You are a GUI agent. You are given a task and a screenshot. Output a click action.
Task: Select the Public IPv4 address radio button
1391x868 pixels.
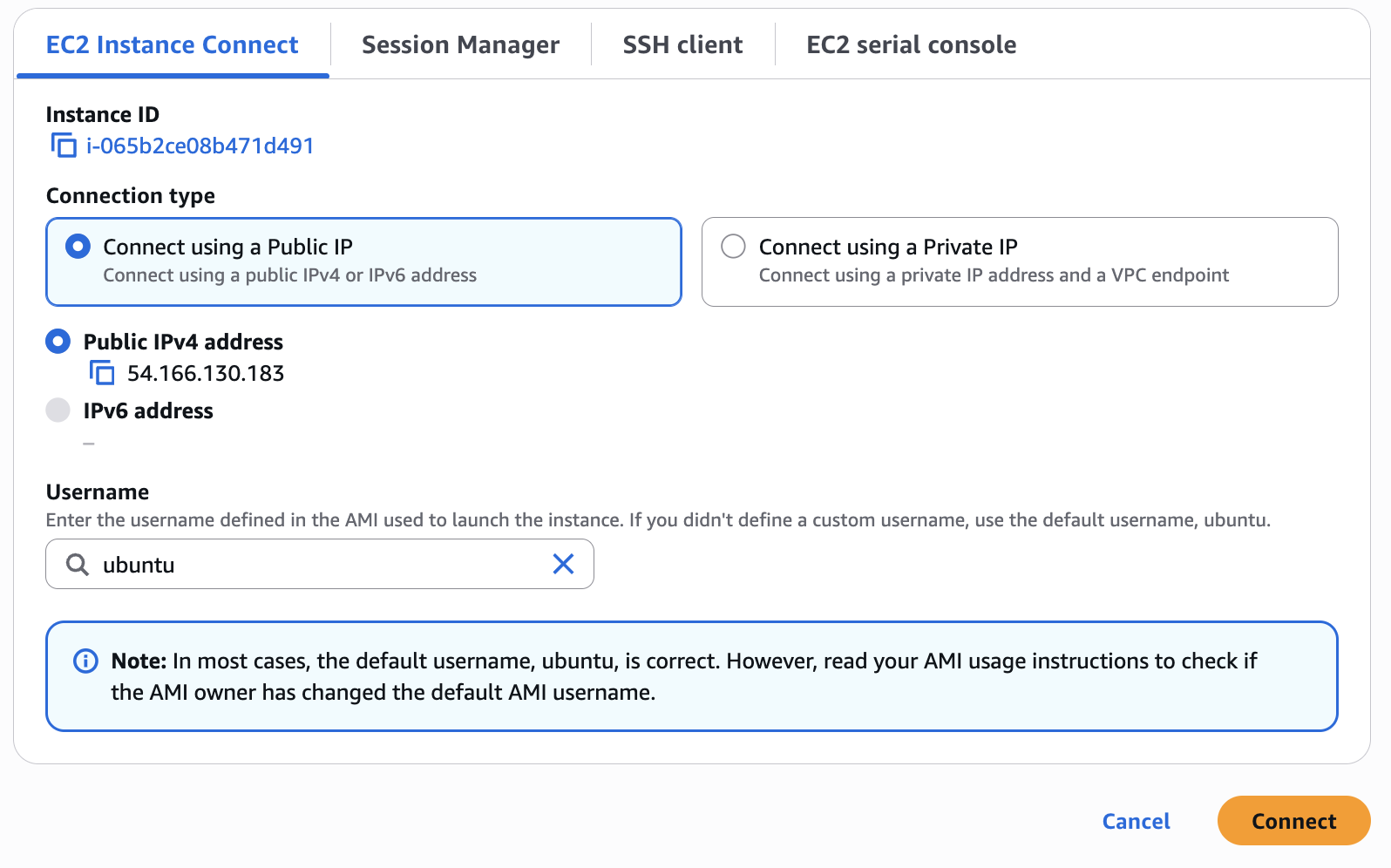click(58, 342)
